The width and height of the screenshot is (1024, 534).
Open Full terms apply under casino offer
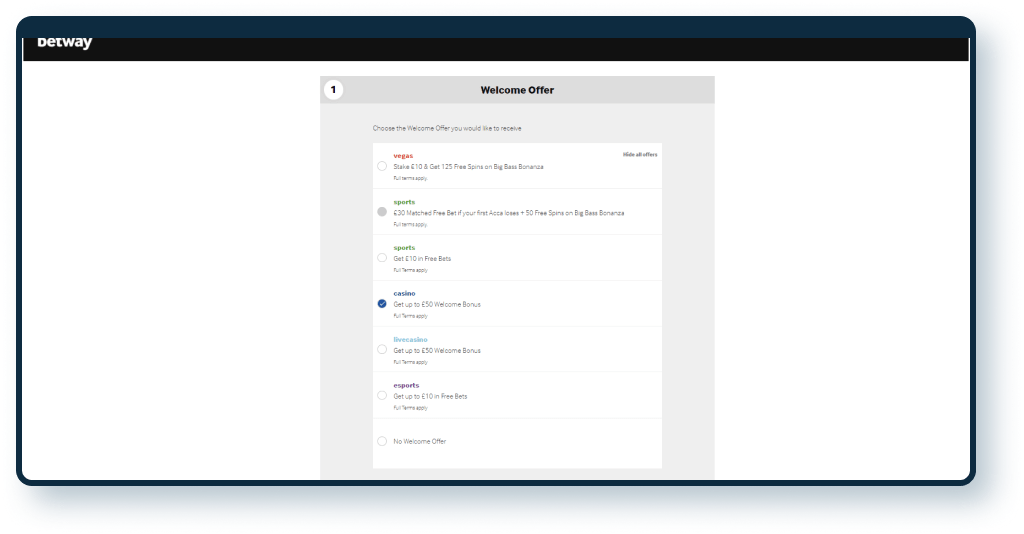pyautogui.click(x=410, y=316)
